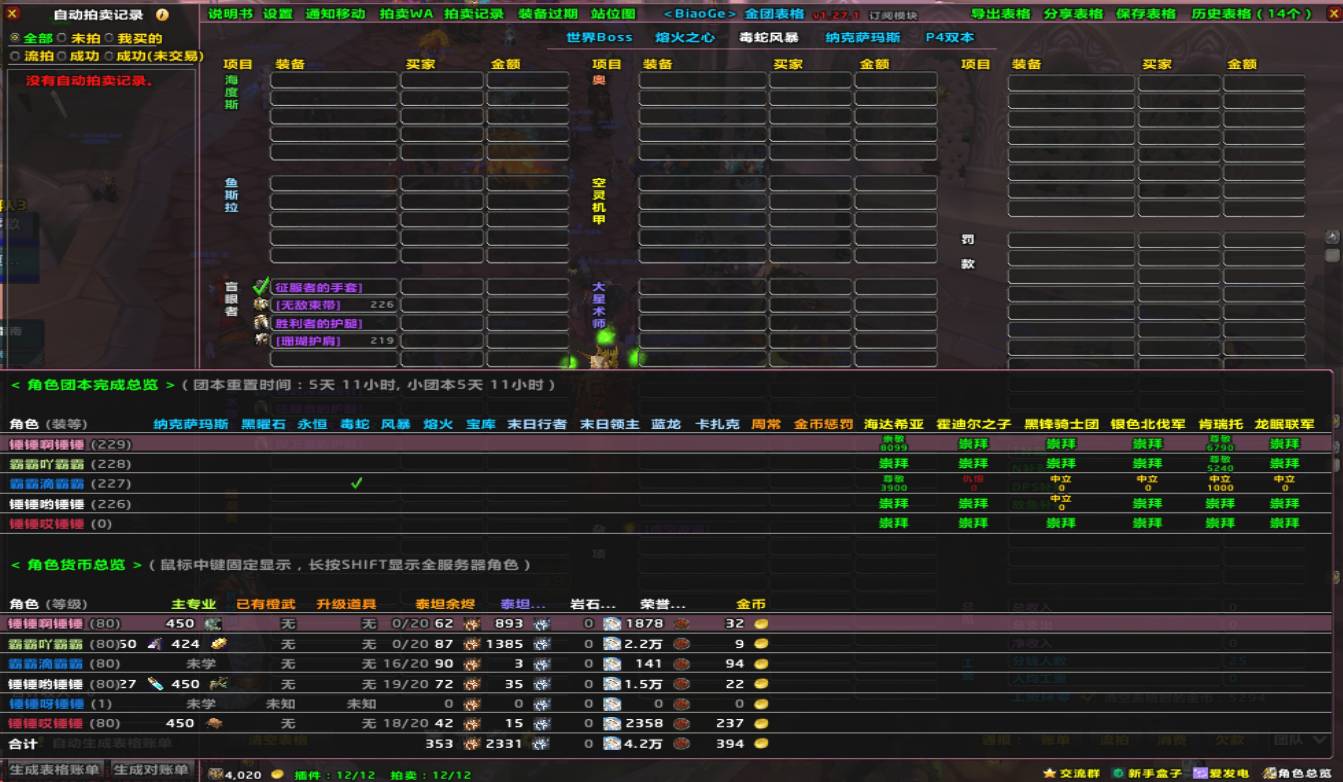Open the 设置 menu item
1343x782 pixels.
278,14
